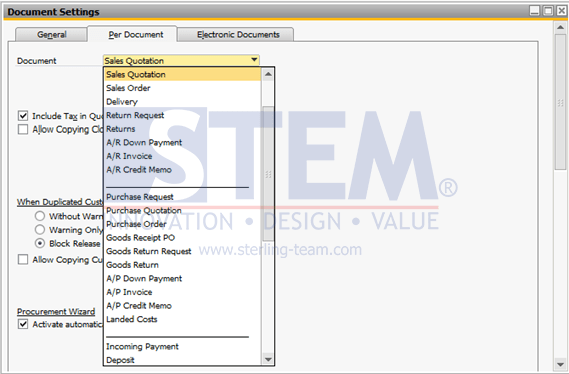Expand the Document combo box arrow
The height and width of the screenshot is (374, 569).
254,59
